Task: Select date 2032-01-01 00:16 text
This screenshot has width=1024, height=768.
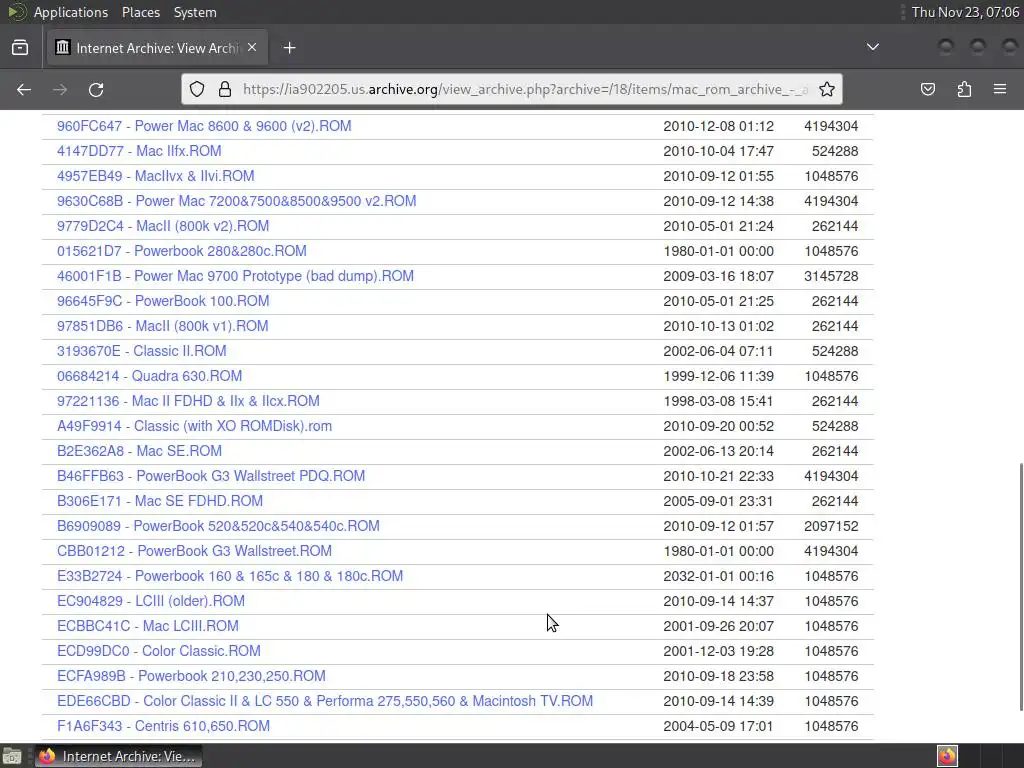Action: (x=718, y=576)
